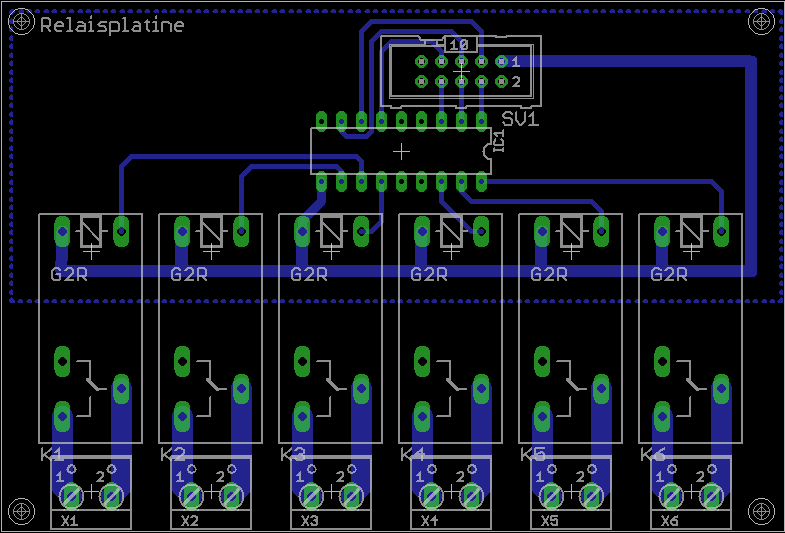785x533 pixels.
Task: Click X1 terminal screw pad 1
Action: click(71, 497)
